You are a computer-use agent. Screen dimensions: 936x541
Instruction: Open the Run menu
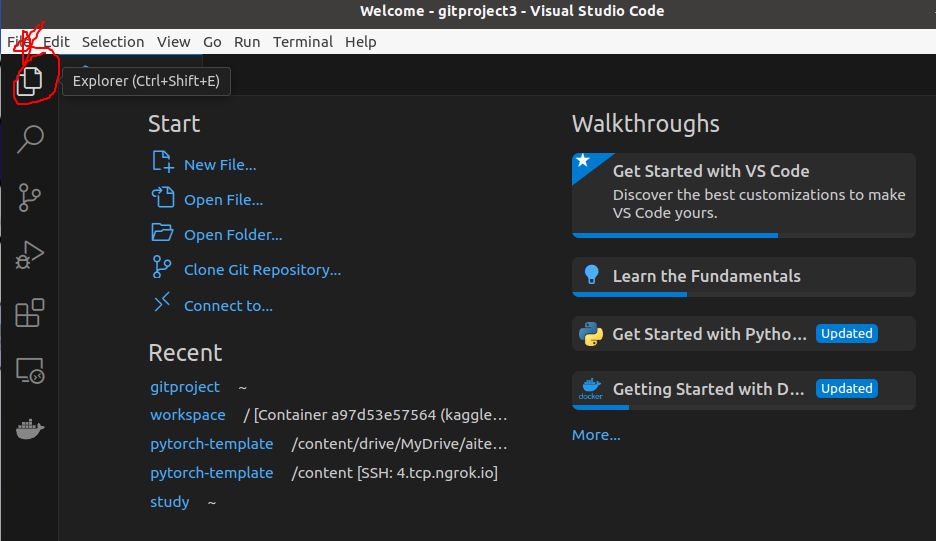[x=247, y=42]
